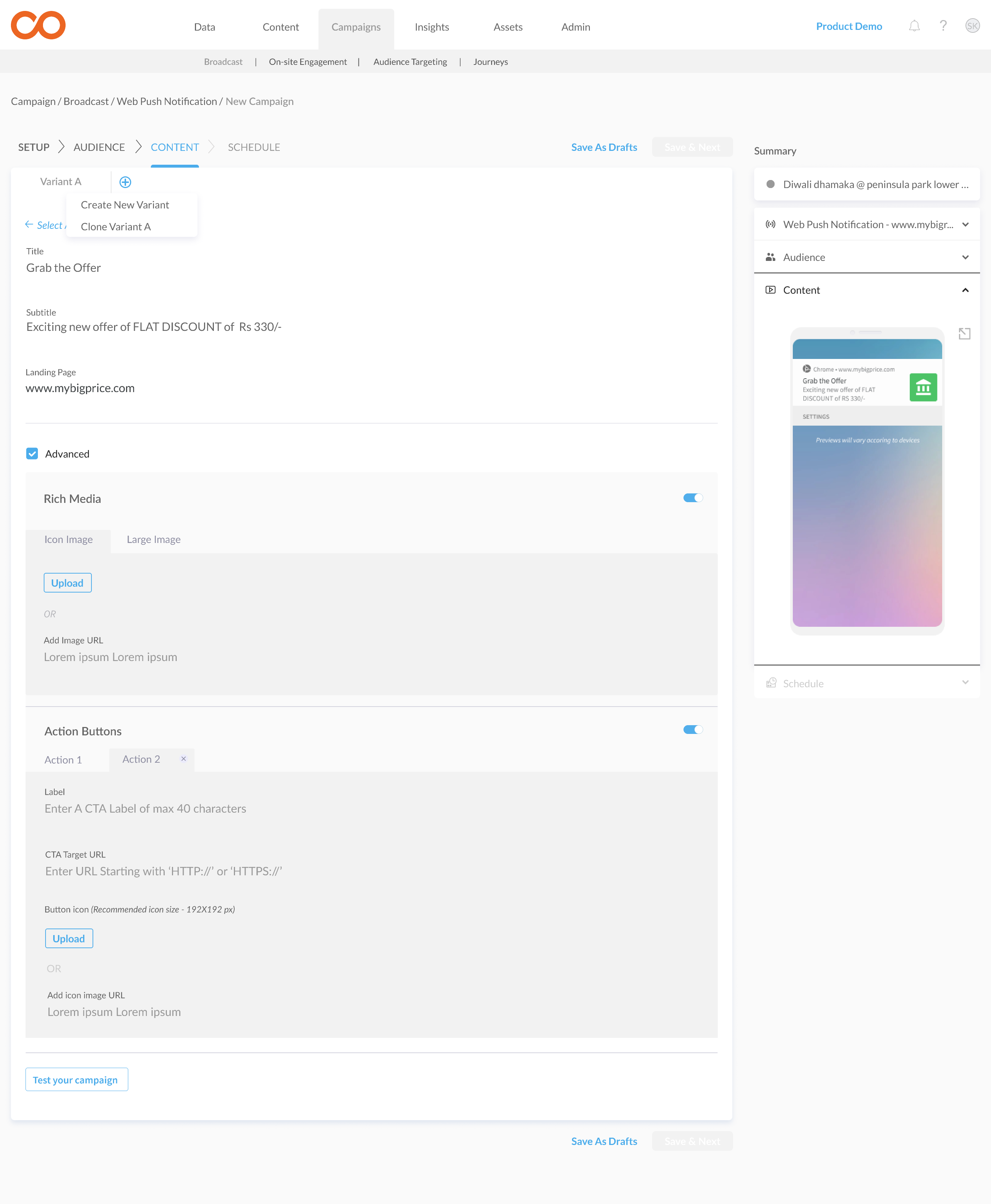This screenshot has width=991, height=1204.
Task: Focus the CTA Target URL input field
Action: tap(163, 871)
